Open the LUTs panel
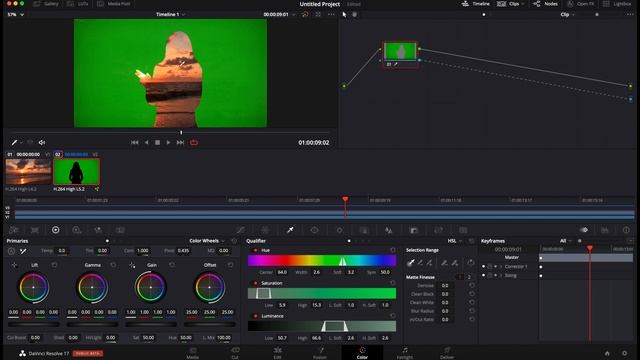The image size is (640, 360). tap(78, 4)
